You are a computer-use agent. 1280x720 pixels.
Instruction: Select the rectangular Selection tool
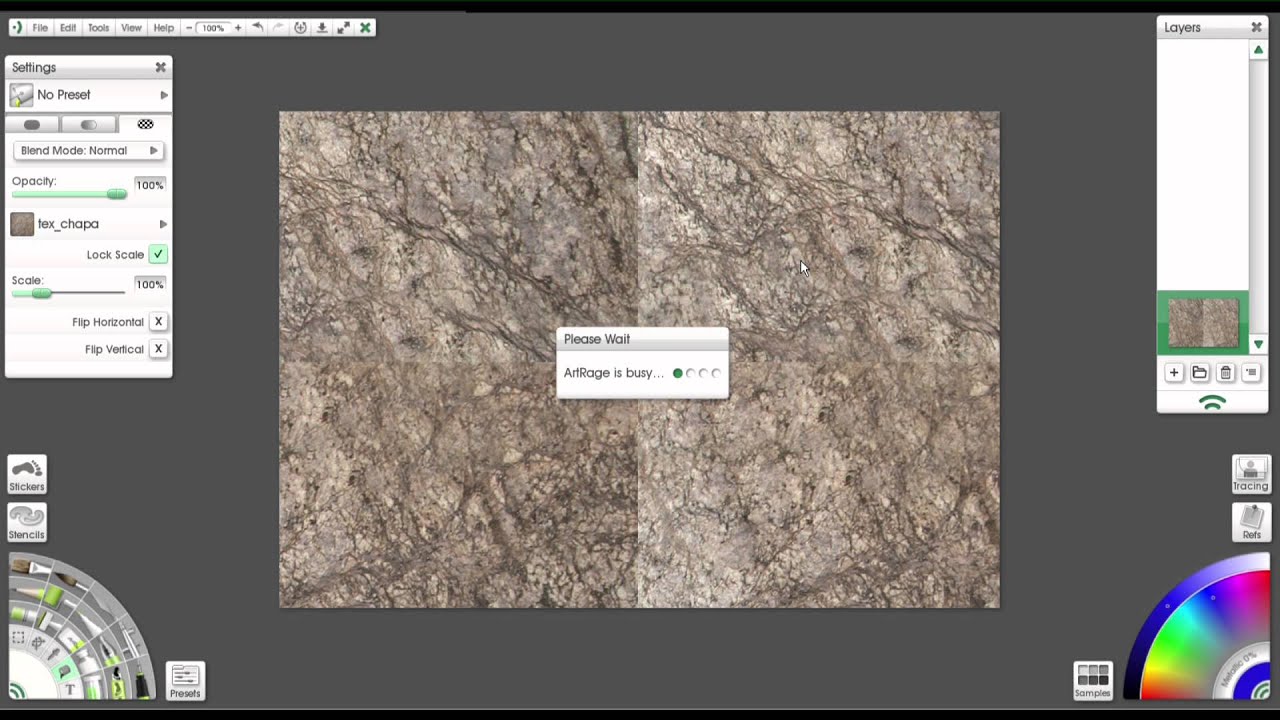coord(18,637)
